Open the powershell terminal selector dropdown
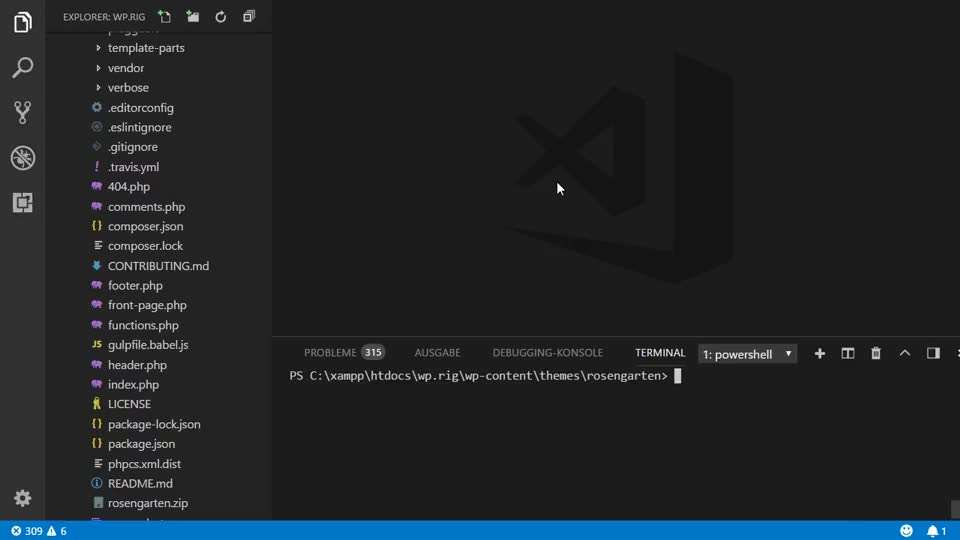960x540 pixels. pyautogui.click(x=747, y=354)
